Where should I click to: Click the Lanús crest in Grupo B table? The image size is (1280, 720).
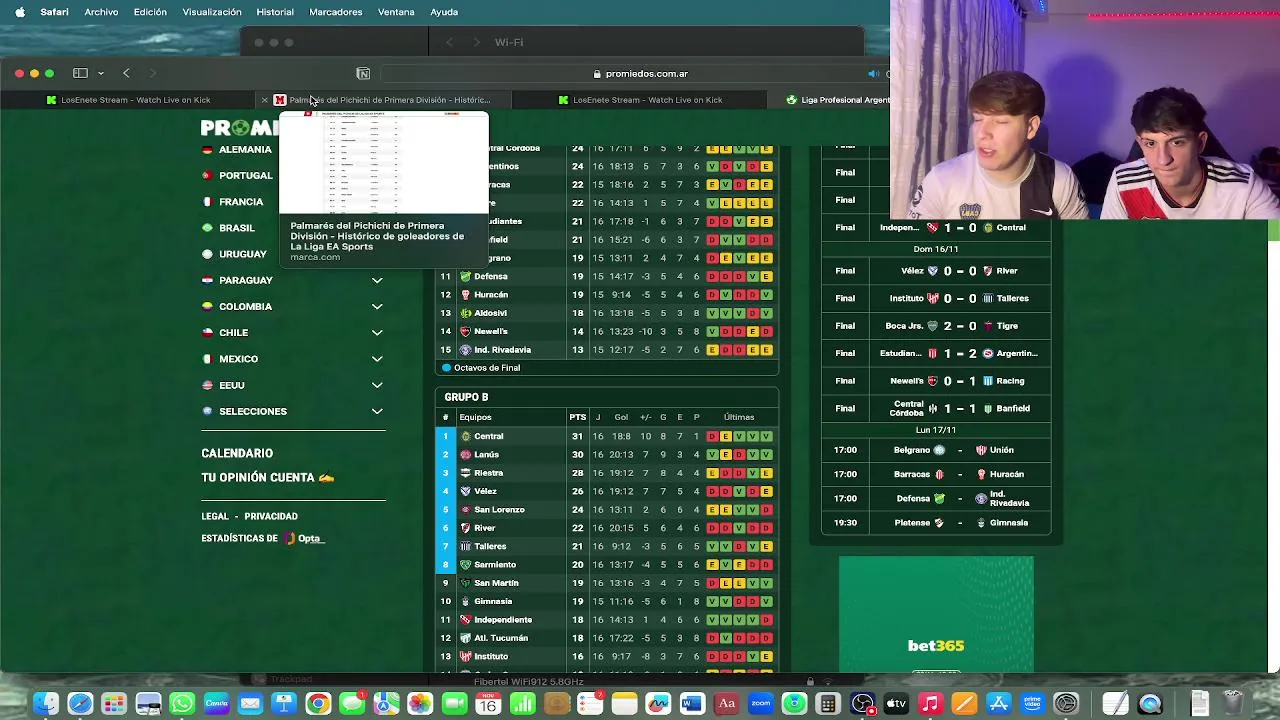[466, 454]
